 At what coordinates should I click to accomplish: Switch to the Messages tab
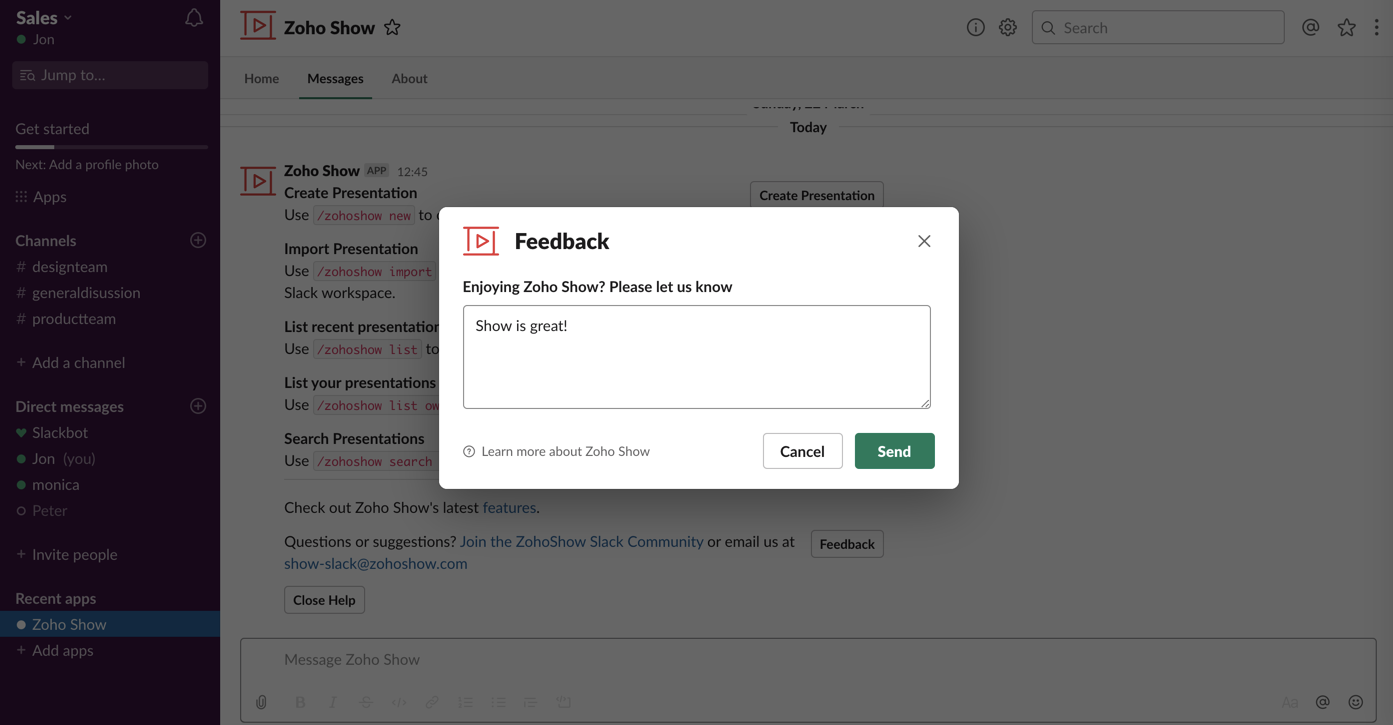click(x=335, y=78)
